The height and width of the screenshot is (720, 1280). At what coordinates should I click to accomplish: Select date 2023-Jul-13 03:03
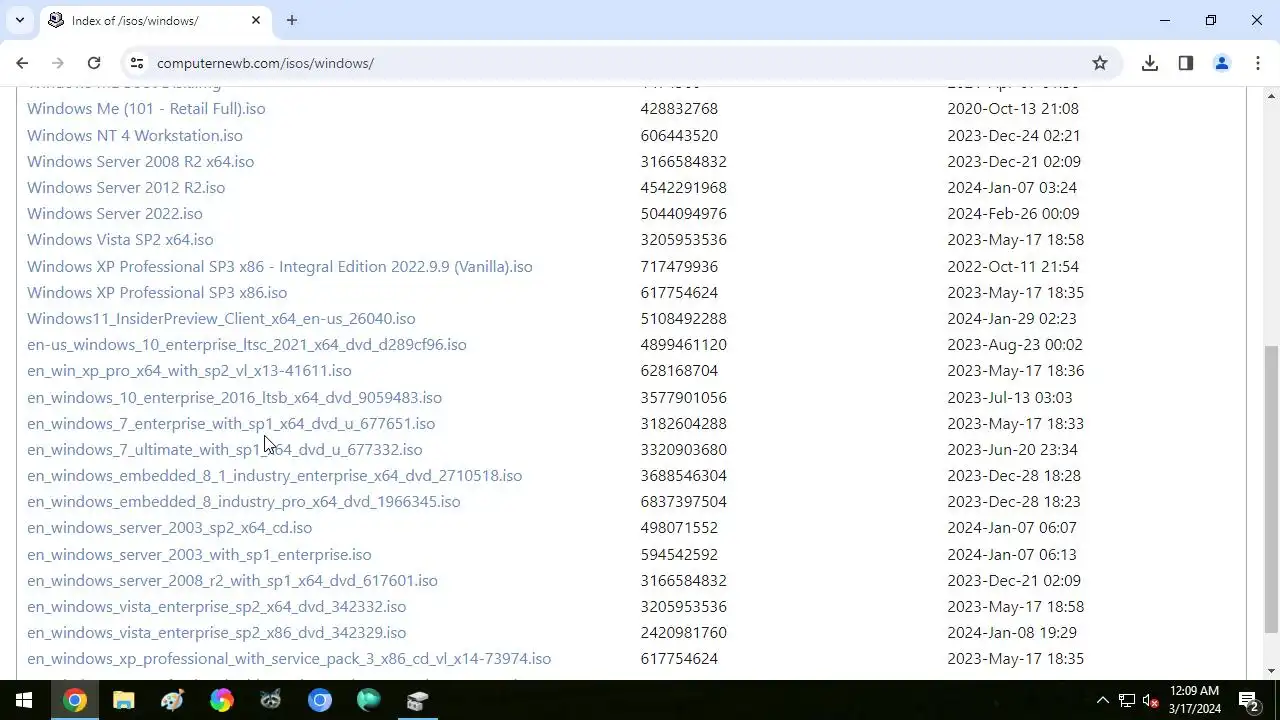click(x=1010, y=397)
